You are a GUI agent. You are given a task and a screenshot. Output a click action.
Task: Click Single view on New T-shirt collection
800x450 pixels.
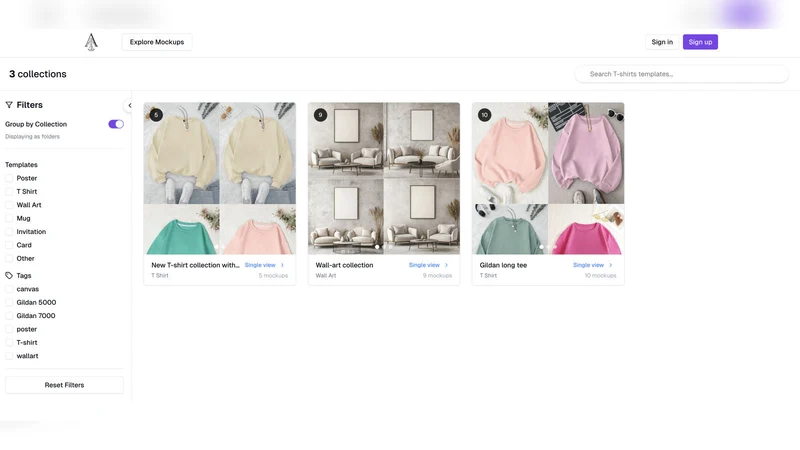pos(260,265)
